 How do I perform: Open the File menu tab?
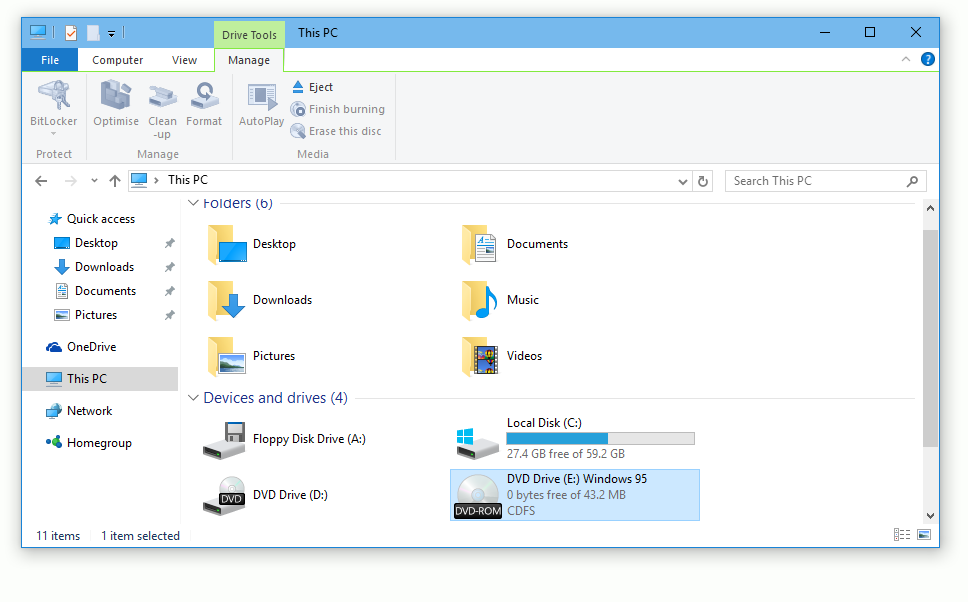(x=50, y=60)
